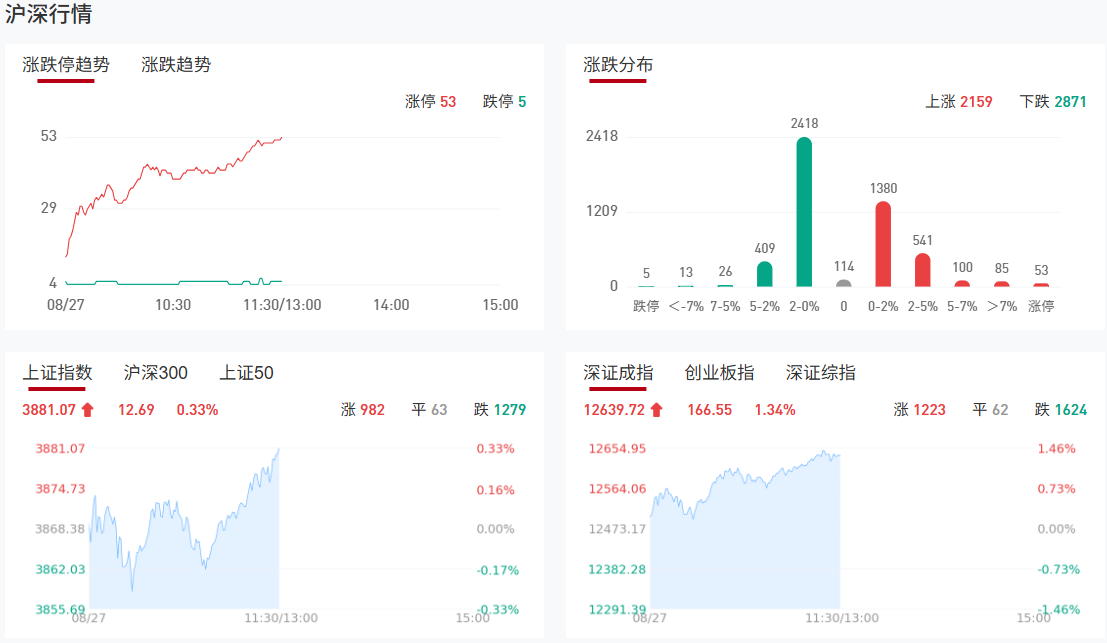Select the 上证指数 index tab

(57, 373)
